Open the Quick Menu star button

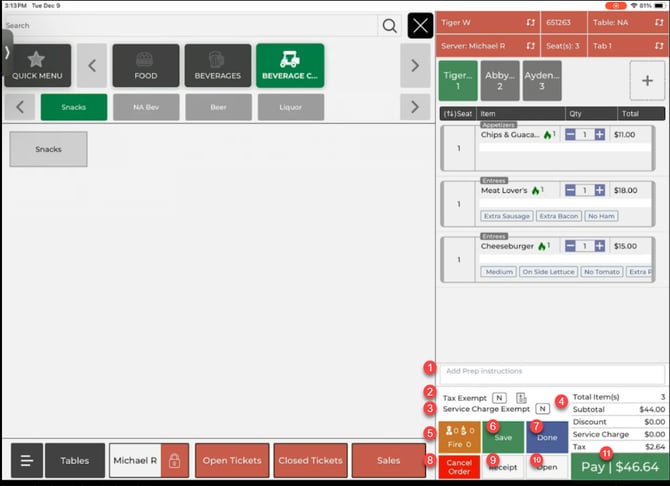(x=37, y=65)
